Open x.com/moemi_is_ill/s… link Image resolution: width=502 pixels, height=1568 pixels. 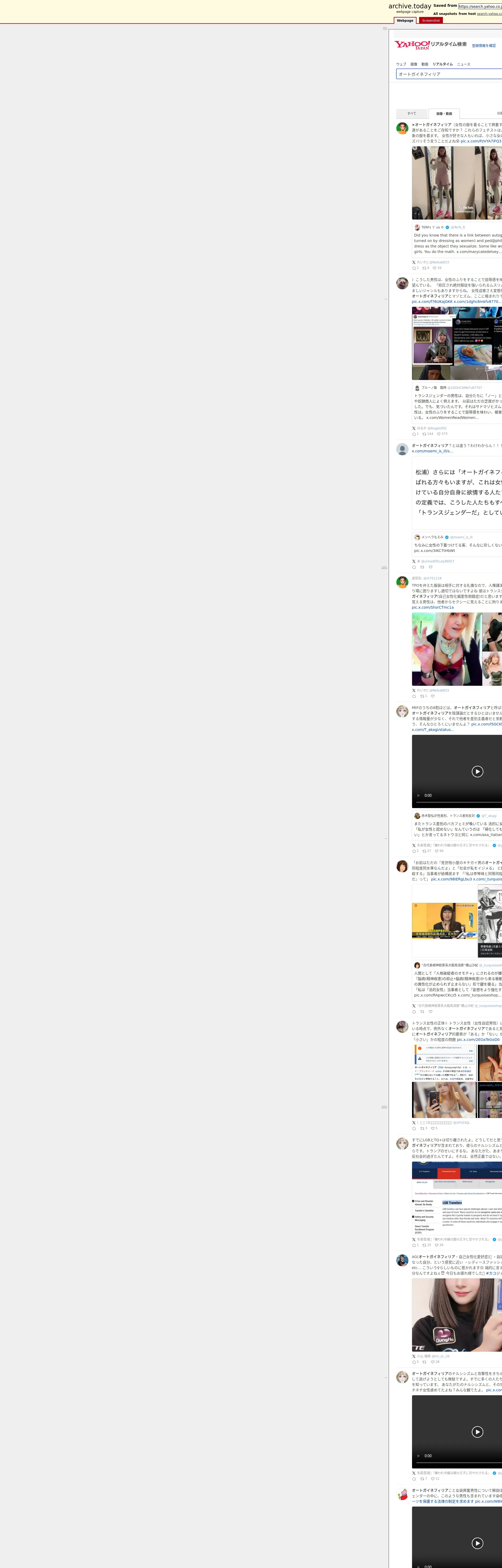[432, 451]
